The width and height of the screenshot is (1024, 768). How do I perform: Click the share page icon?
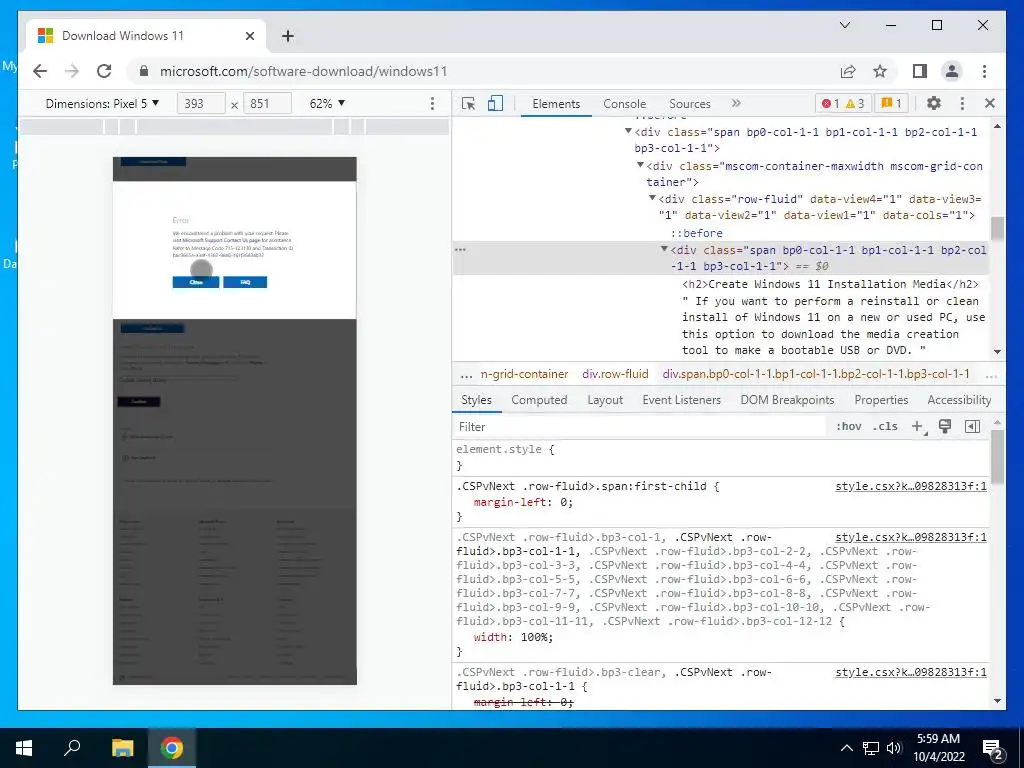tap(848, 71)
